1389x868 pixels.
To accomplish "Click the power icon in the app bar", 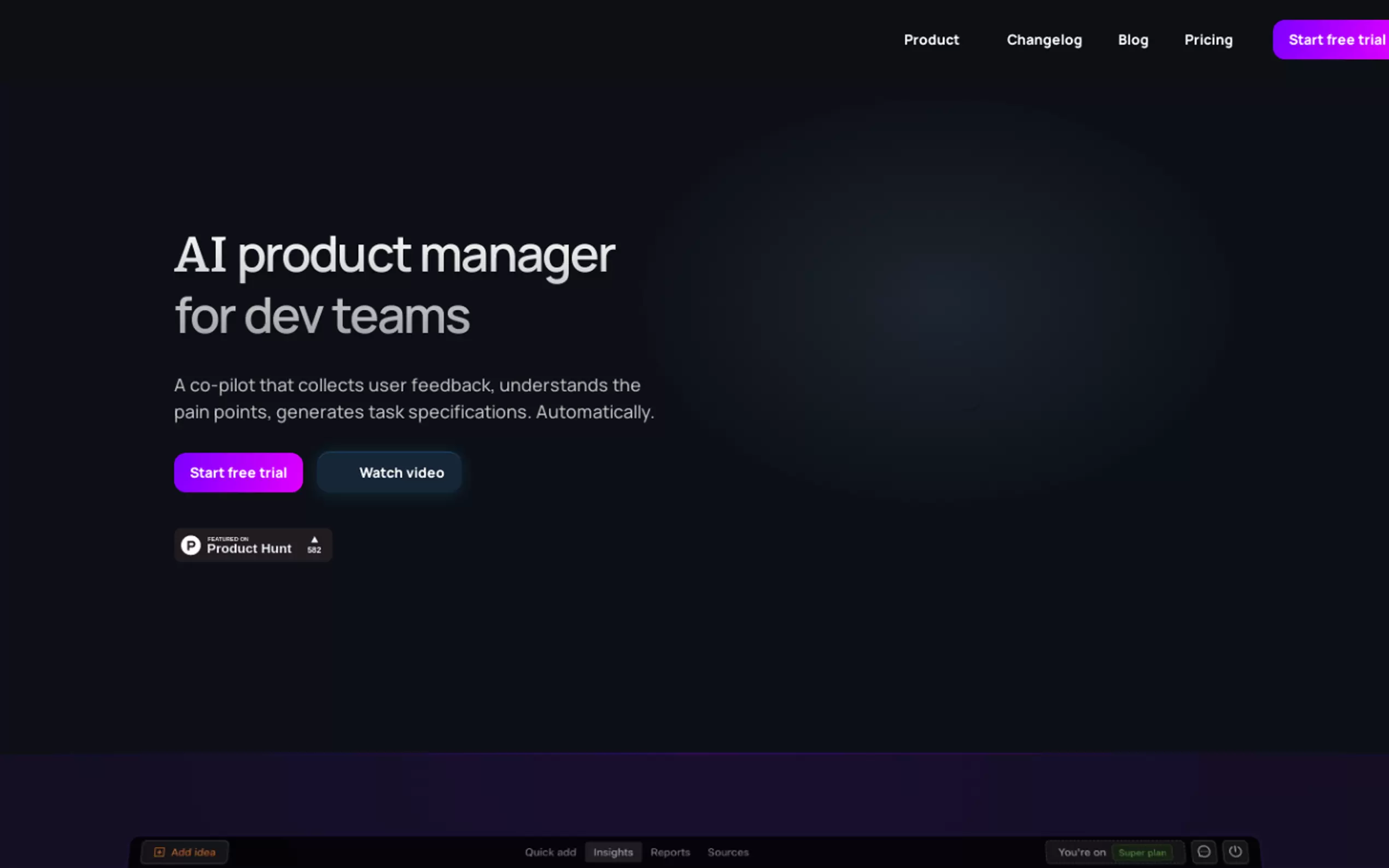I will click(x=1235, y=852).
